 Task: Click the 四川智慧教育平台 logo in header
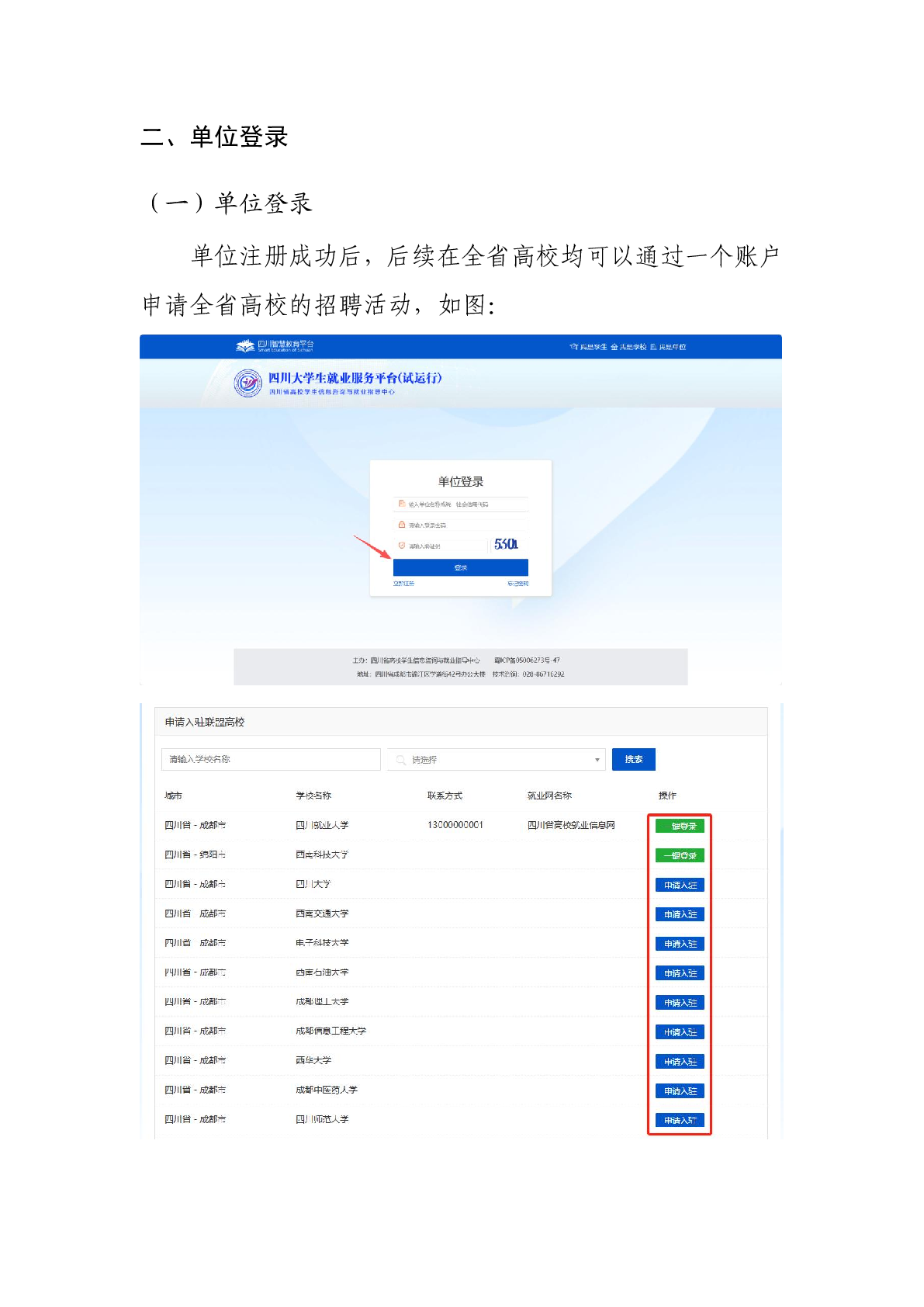pos(275,345)
